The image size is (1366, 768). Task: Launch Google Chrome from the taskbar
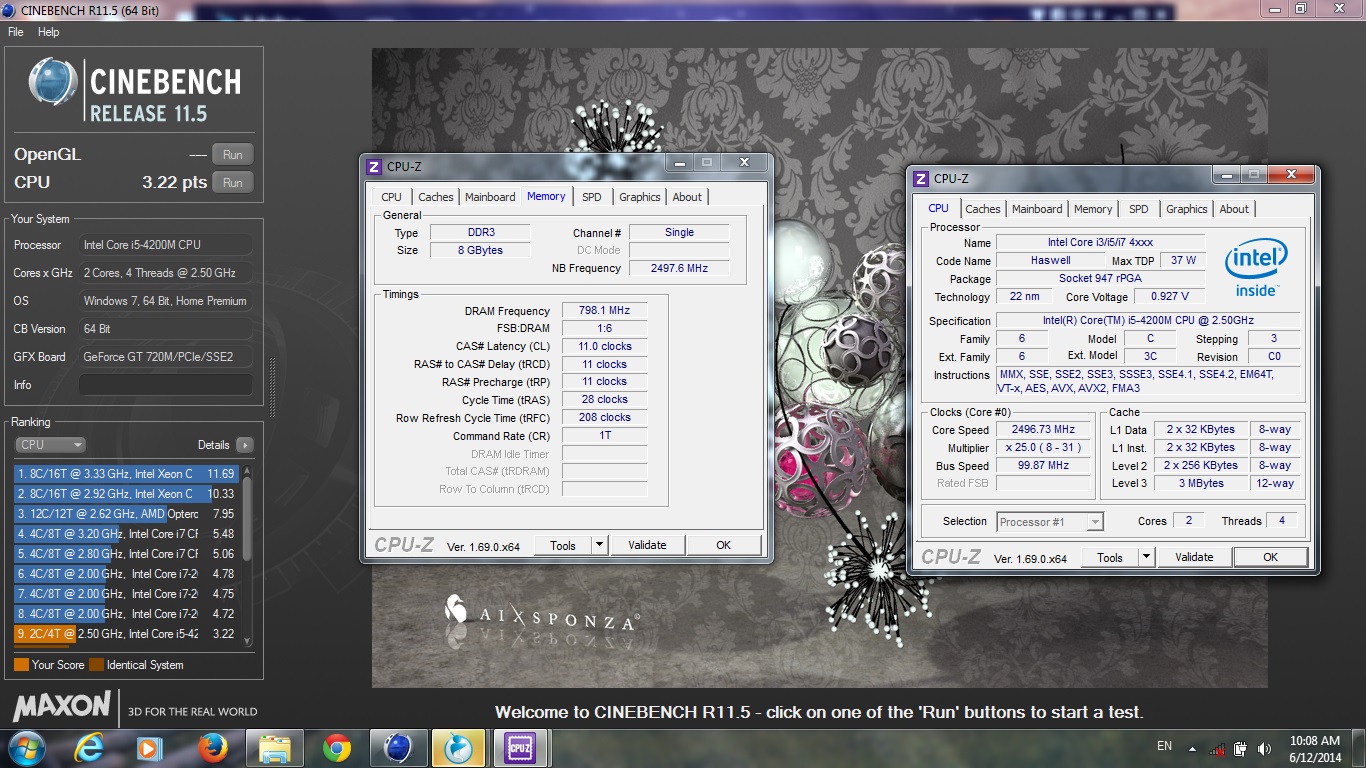coord(337,748)
